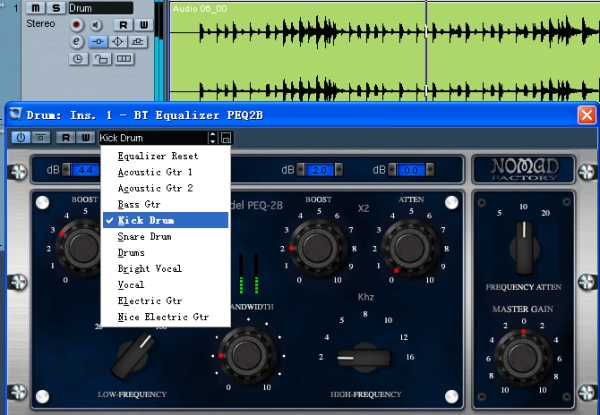Choose Drums preset from list
Screen dimensions: 600x415
coord(166,252)
